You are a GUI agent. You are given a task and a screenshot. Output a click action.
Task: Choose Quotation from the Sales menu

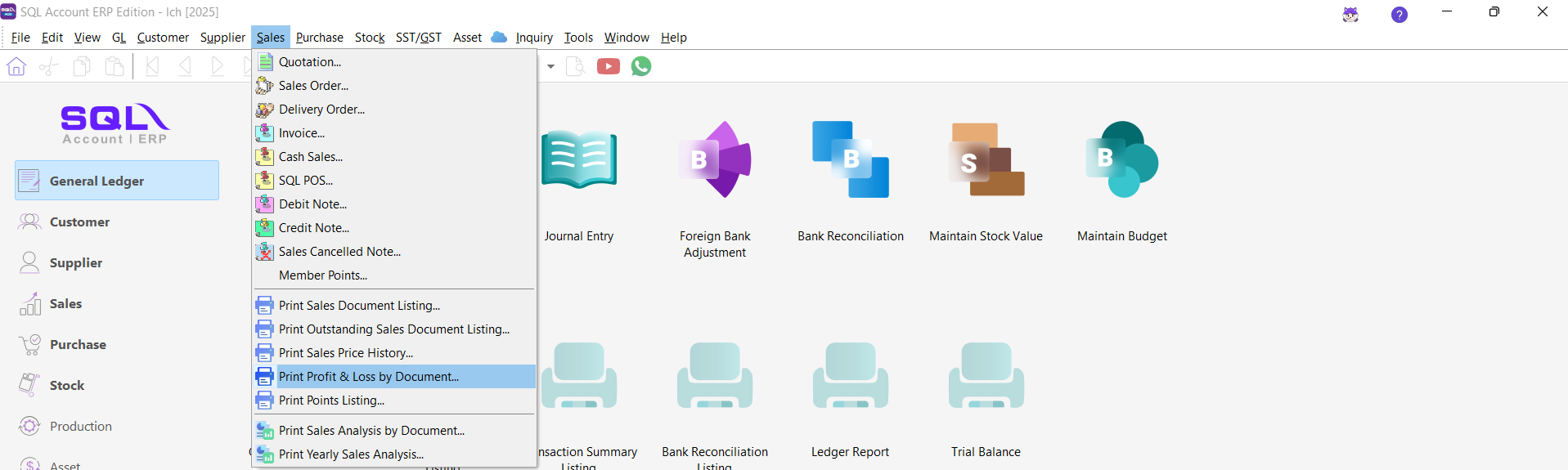coord(309,62)
